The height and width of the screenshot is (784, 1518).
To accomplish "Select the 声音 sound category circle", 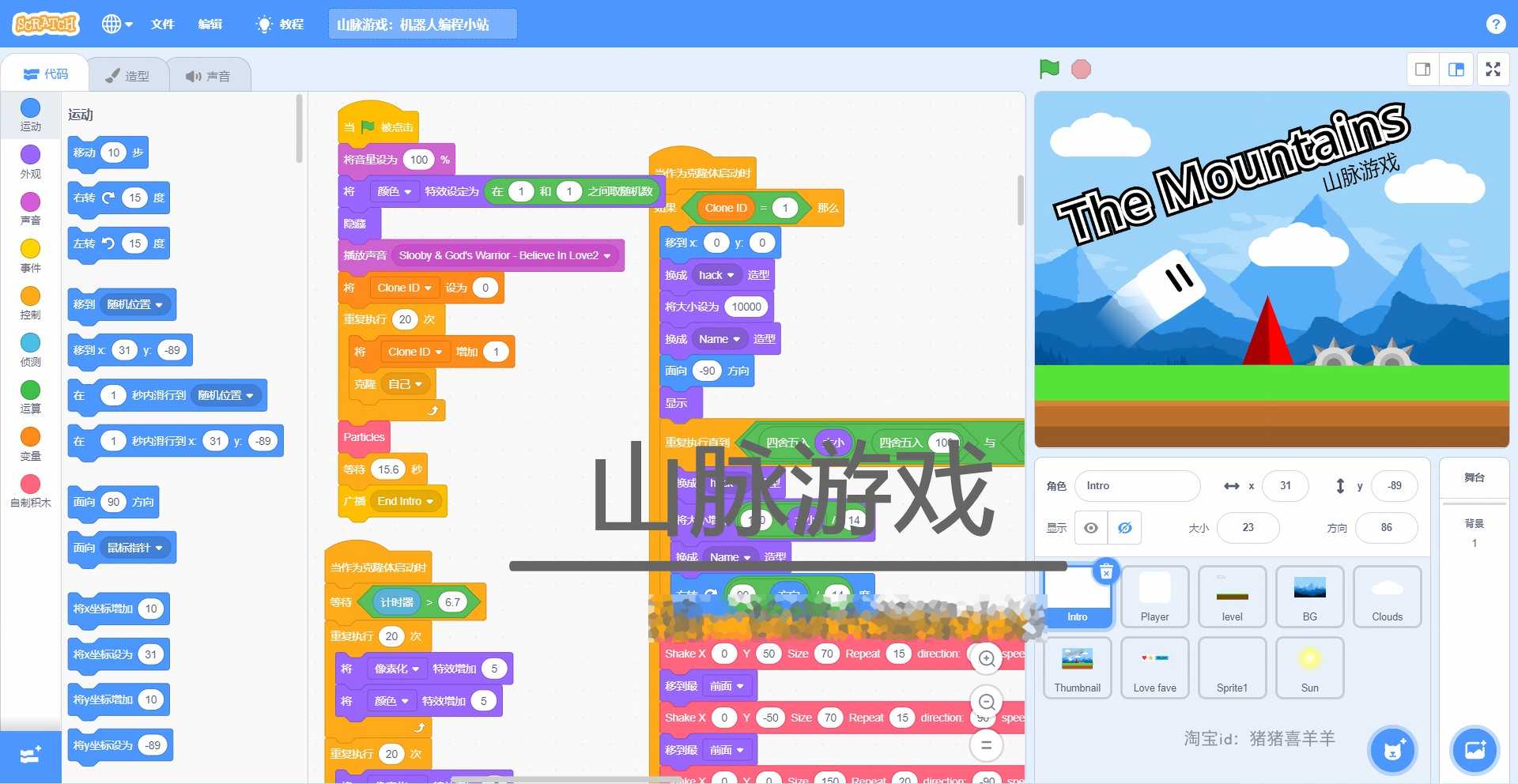I will 30,209.
